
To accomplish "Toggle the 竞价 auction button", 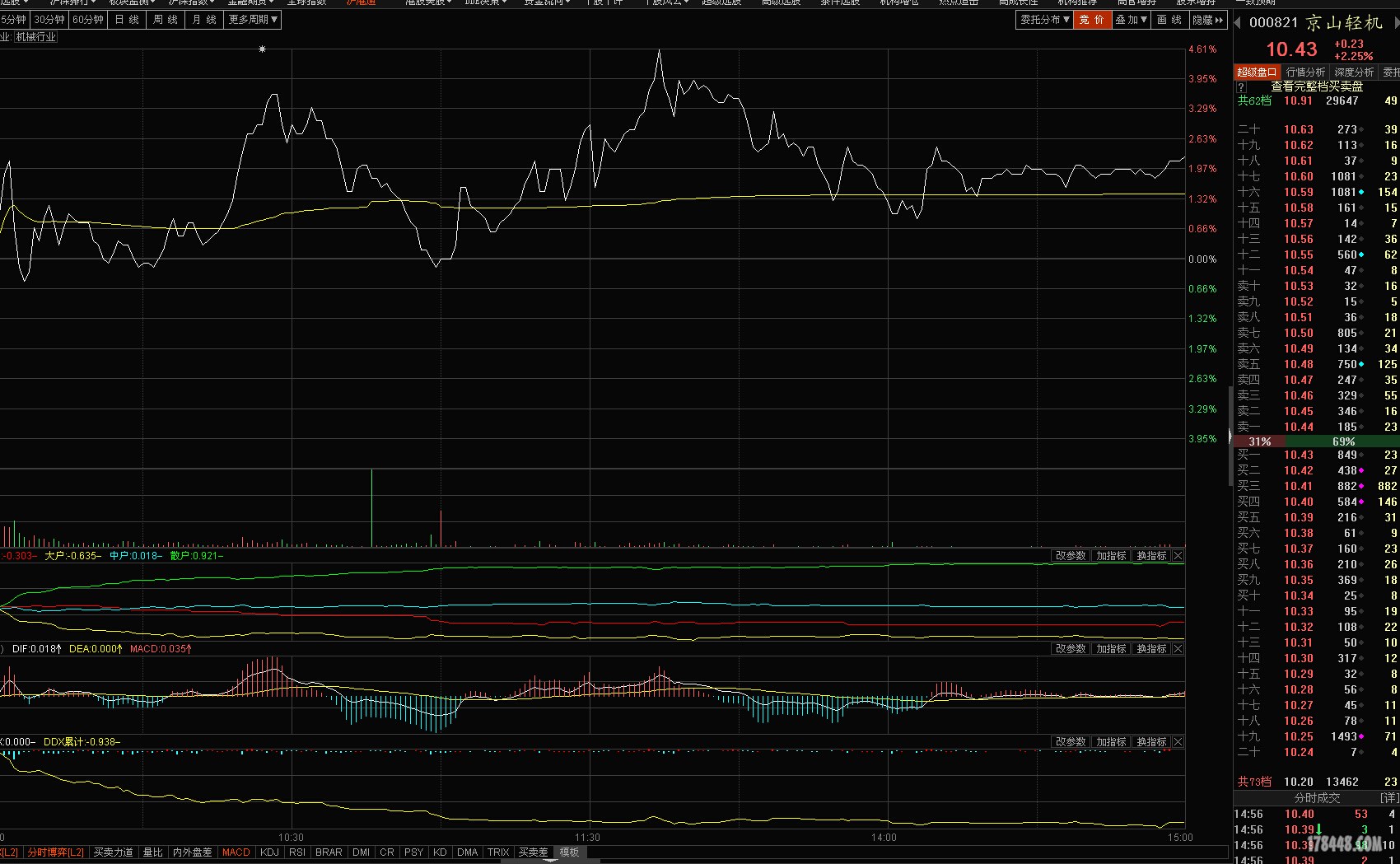I will pyautogui.click(x=1092, y=19).
